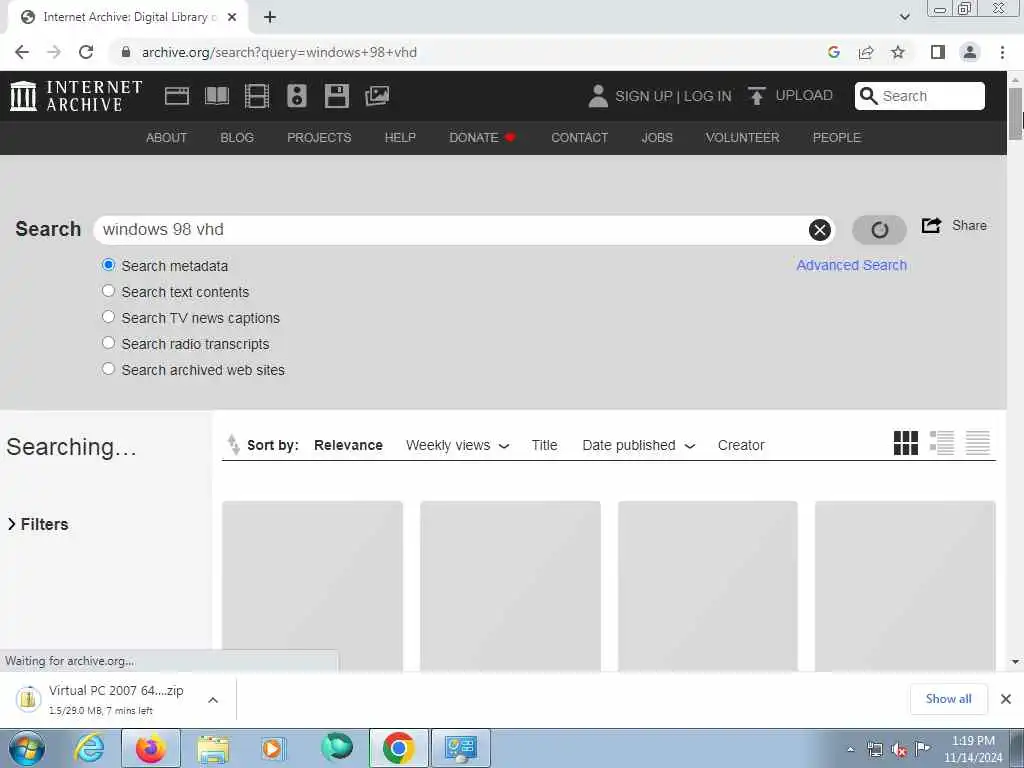Open the Windows Start orb
Viewport: 1024px width, 768px height.
pos(27,748)
